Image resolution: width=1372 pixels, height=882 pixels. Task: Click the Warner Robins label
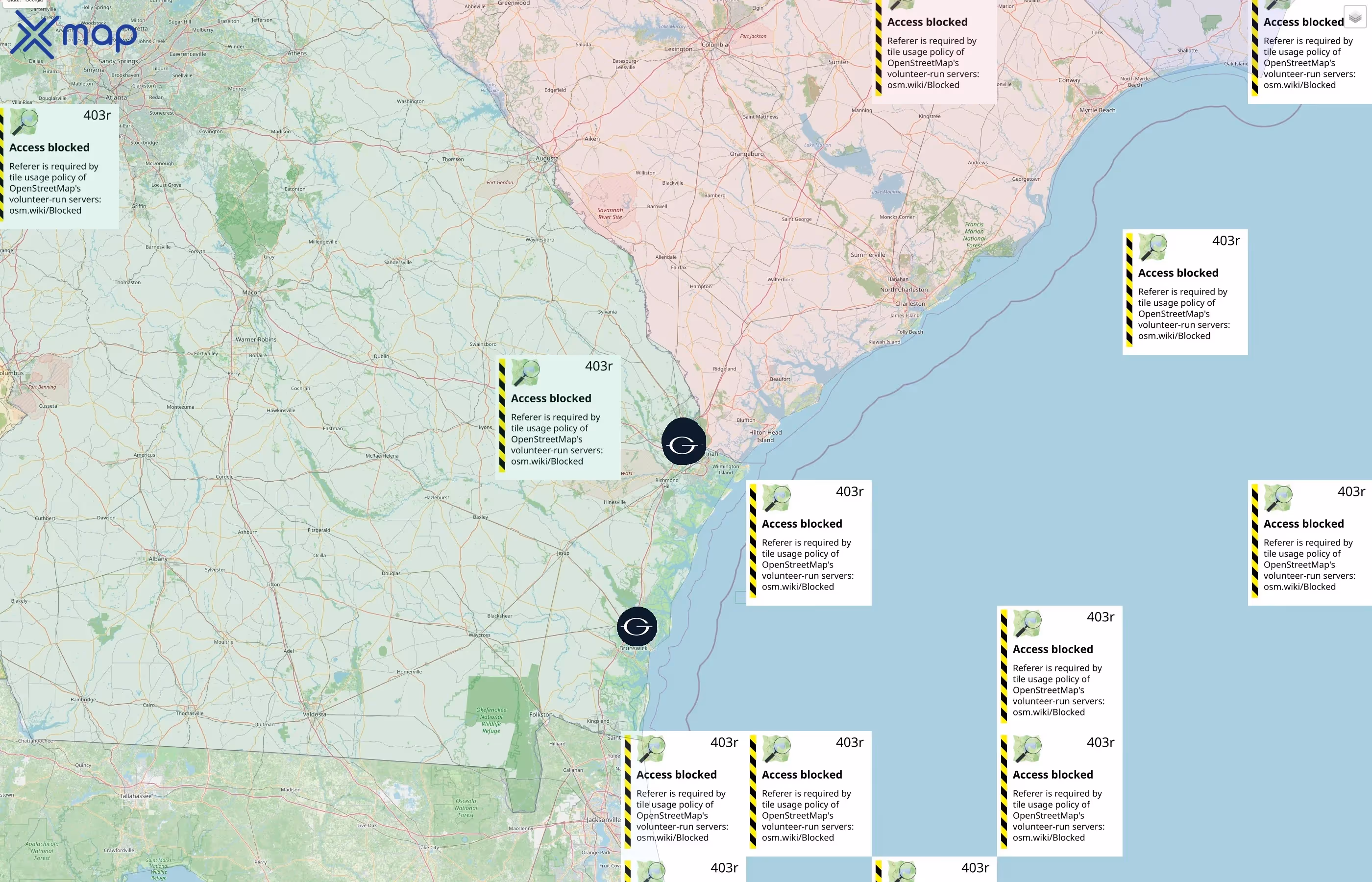(x=256, y=340)
